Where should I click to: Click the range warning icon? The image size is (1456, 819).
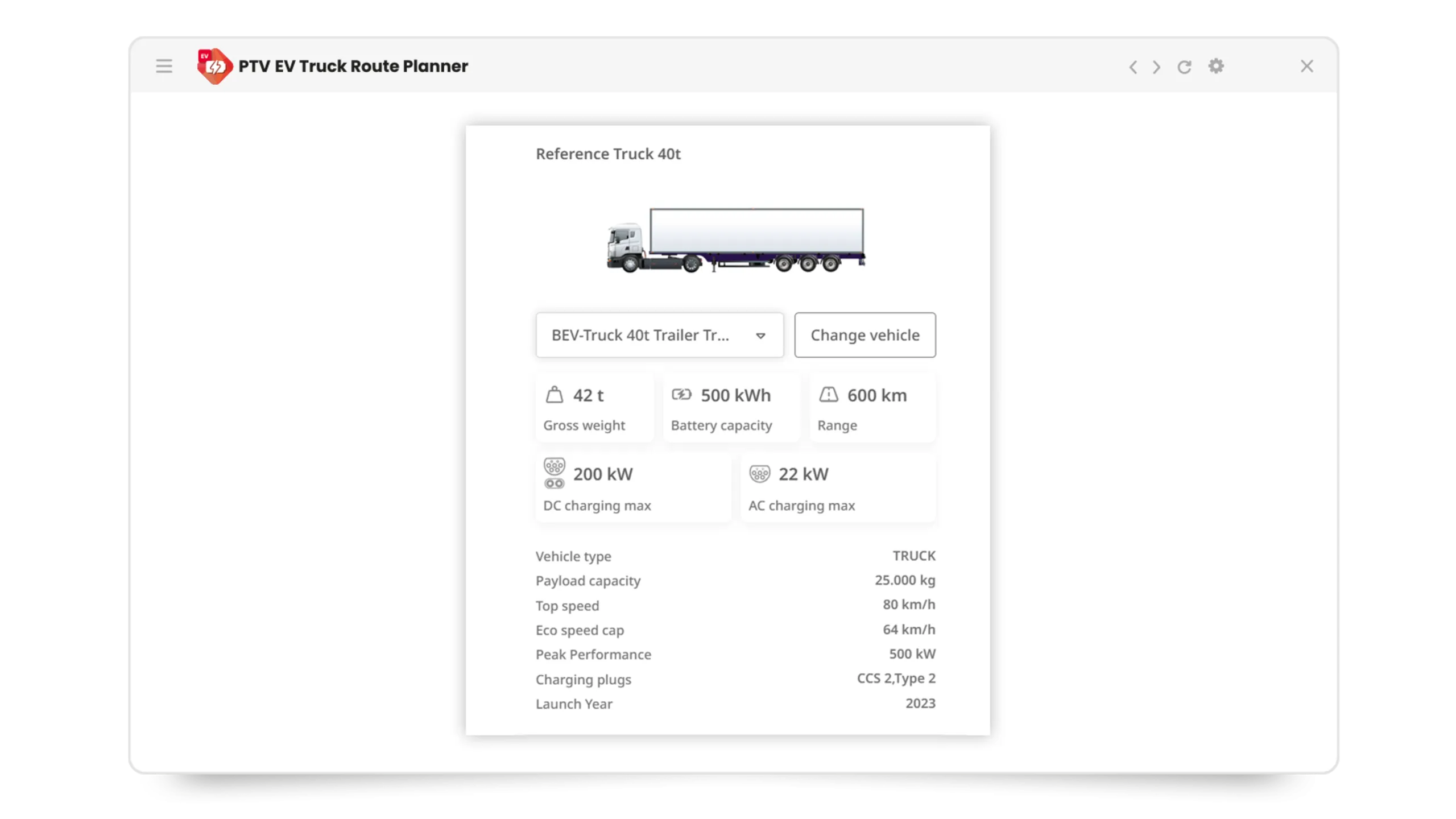[829, 395]
